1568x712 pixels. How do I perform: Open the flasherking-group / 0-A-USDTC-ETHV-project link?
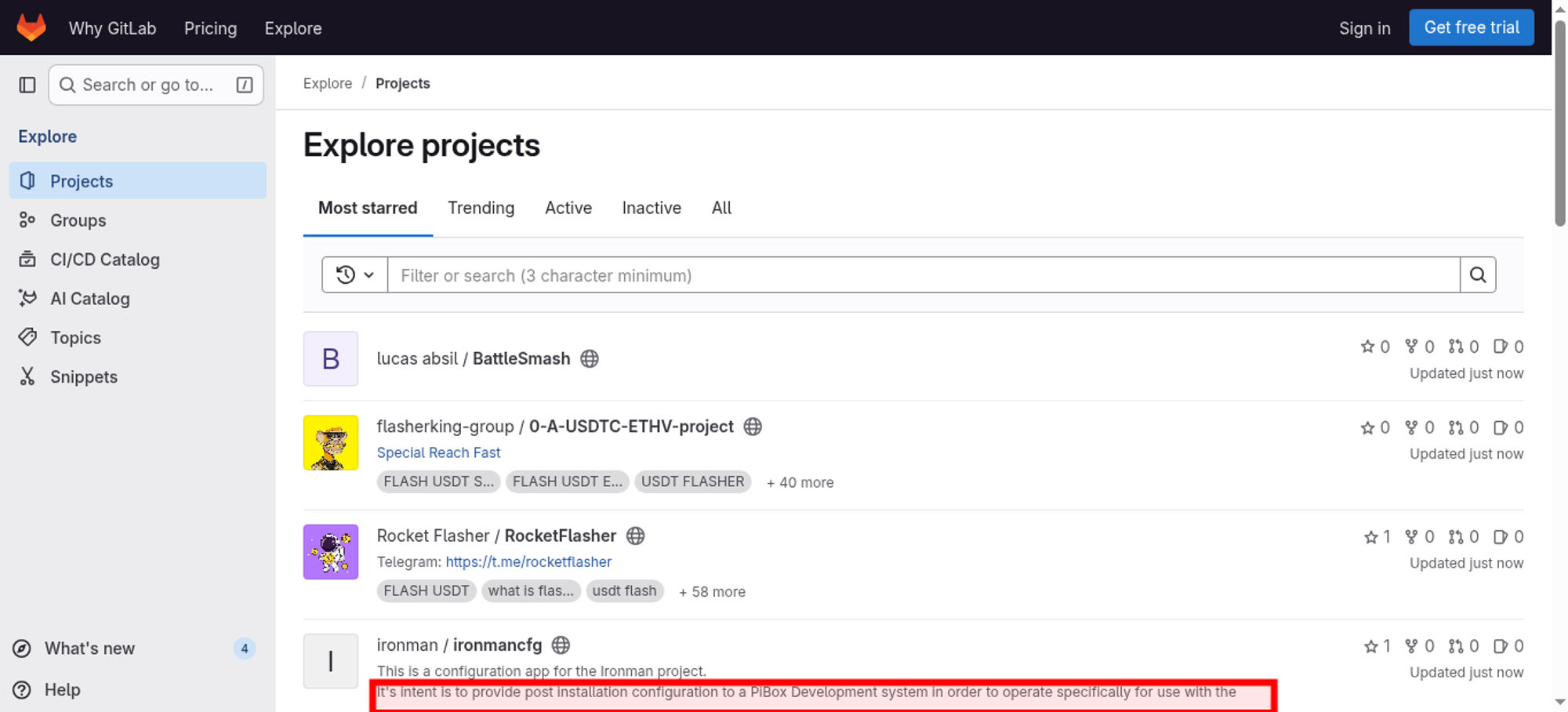coord(555,427)
